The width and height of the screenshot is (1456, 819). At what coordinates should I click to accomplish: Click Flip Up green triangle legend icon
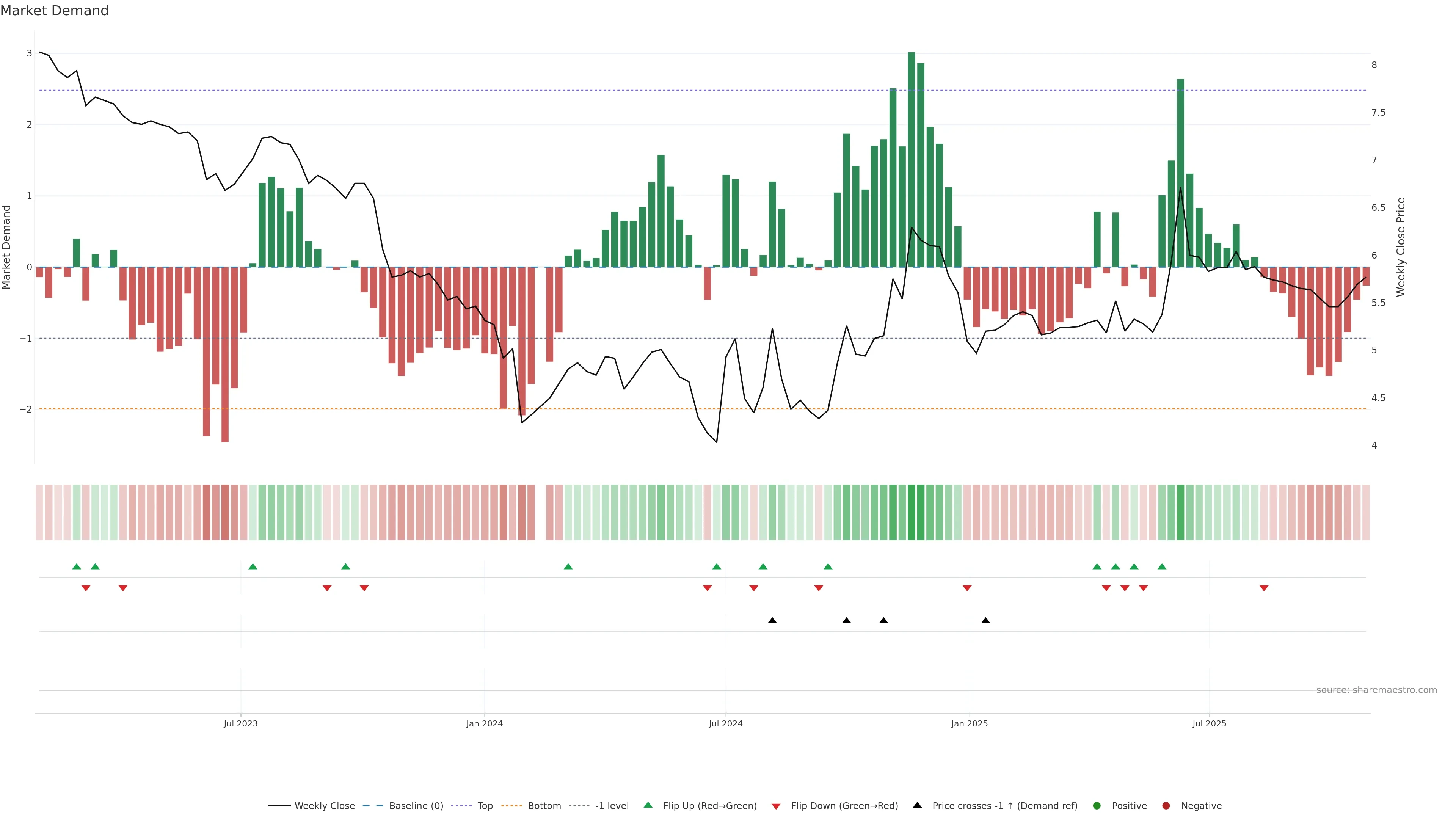648,805
